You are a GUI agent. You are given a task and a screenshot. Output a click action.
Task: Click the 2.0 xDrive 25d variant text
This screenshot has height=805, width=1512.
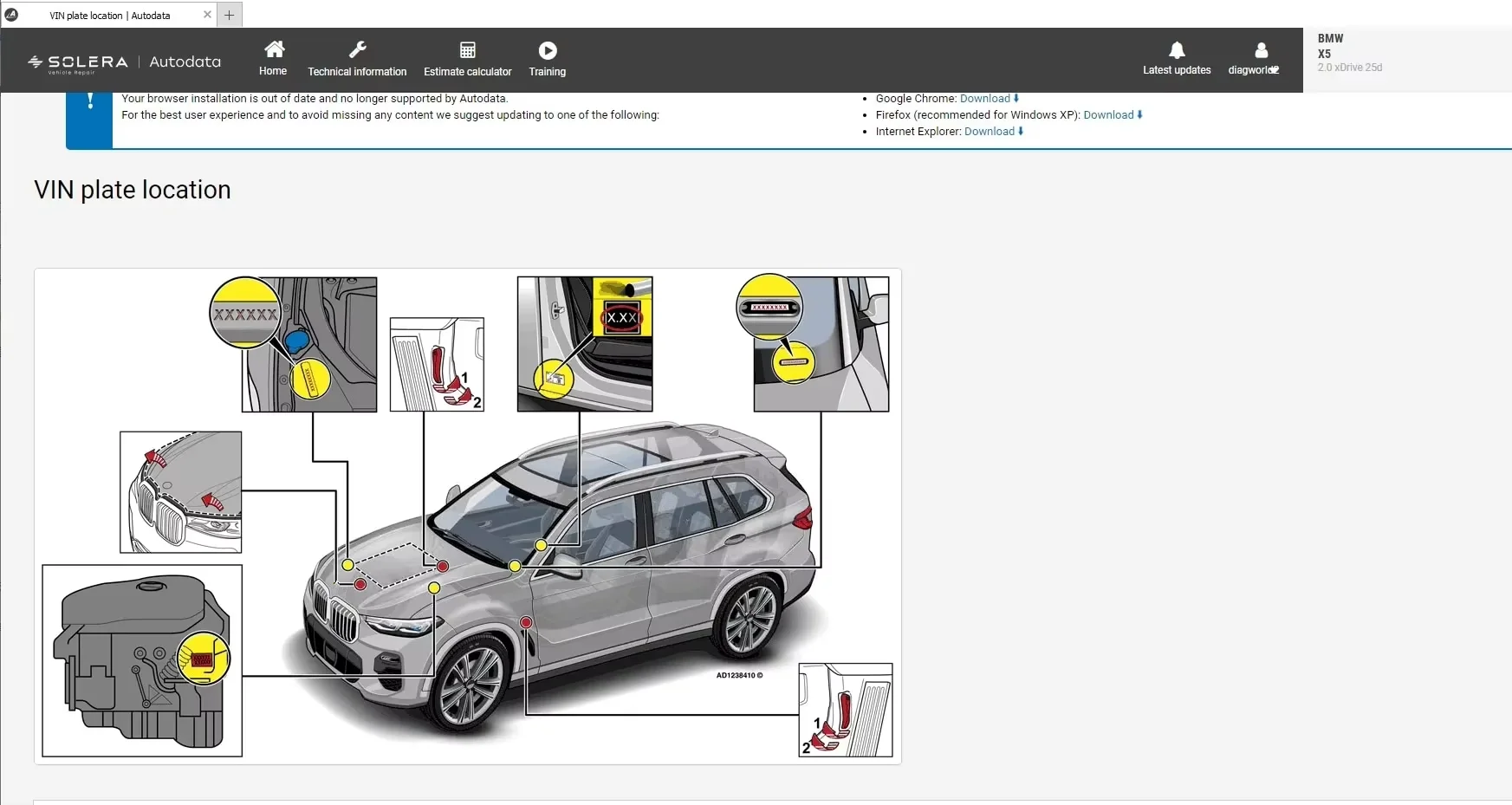tap(1349, 67)
